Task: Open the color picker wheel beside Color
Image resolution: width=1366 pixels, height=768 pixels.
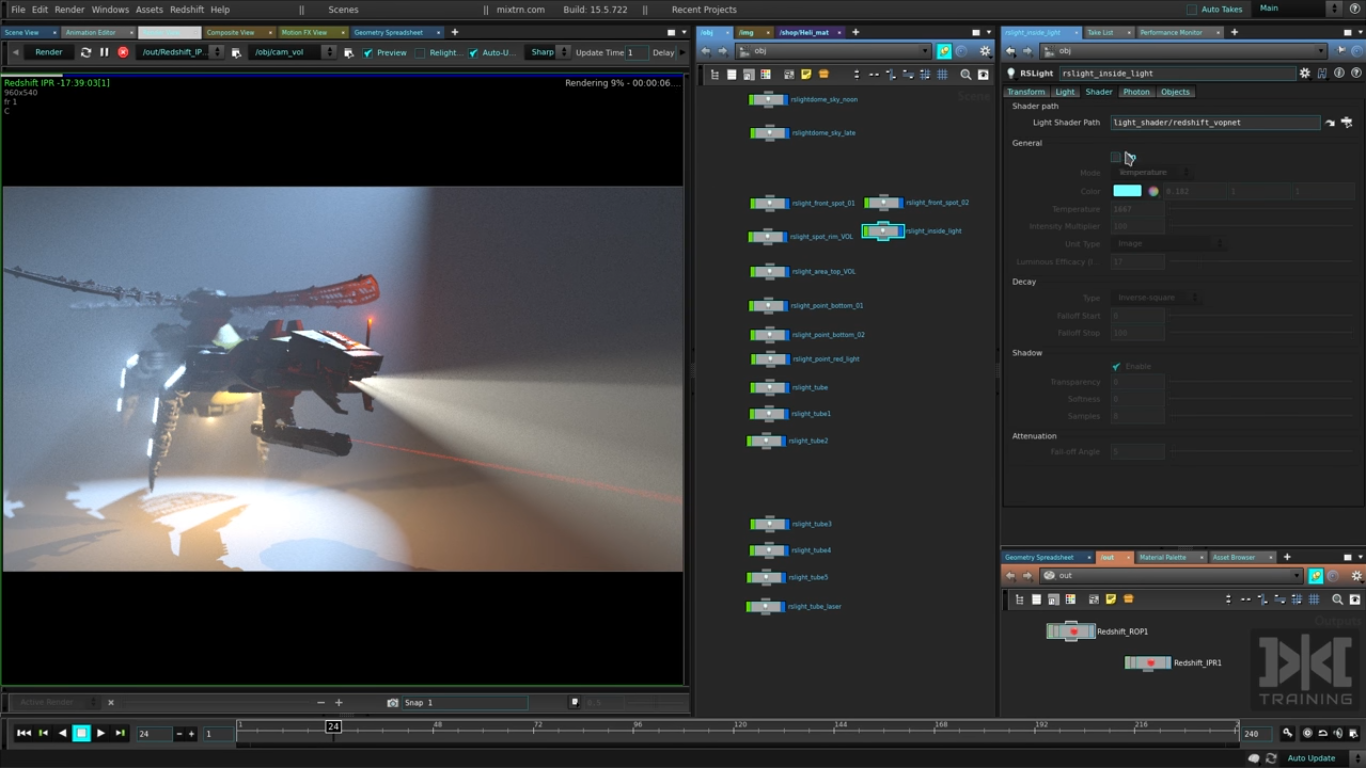Action: pyautogui.click(x=1153, y=191)
